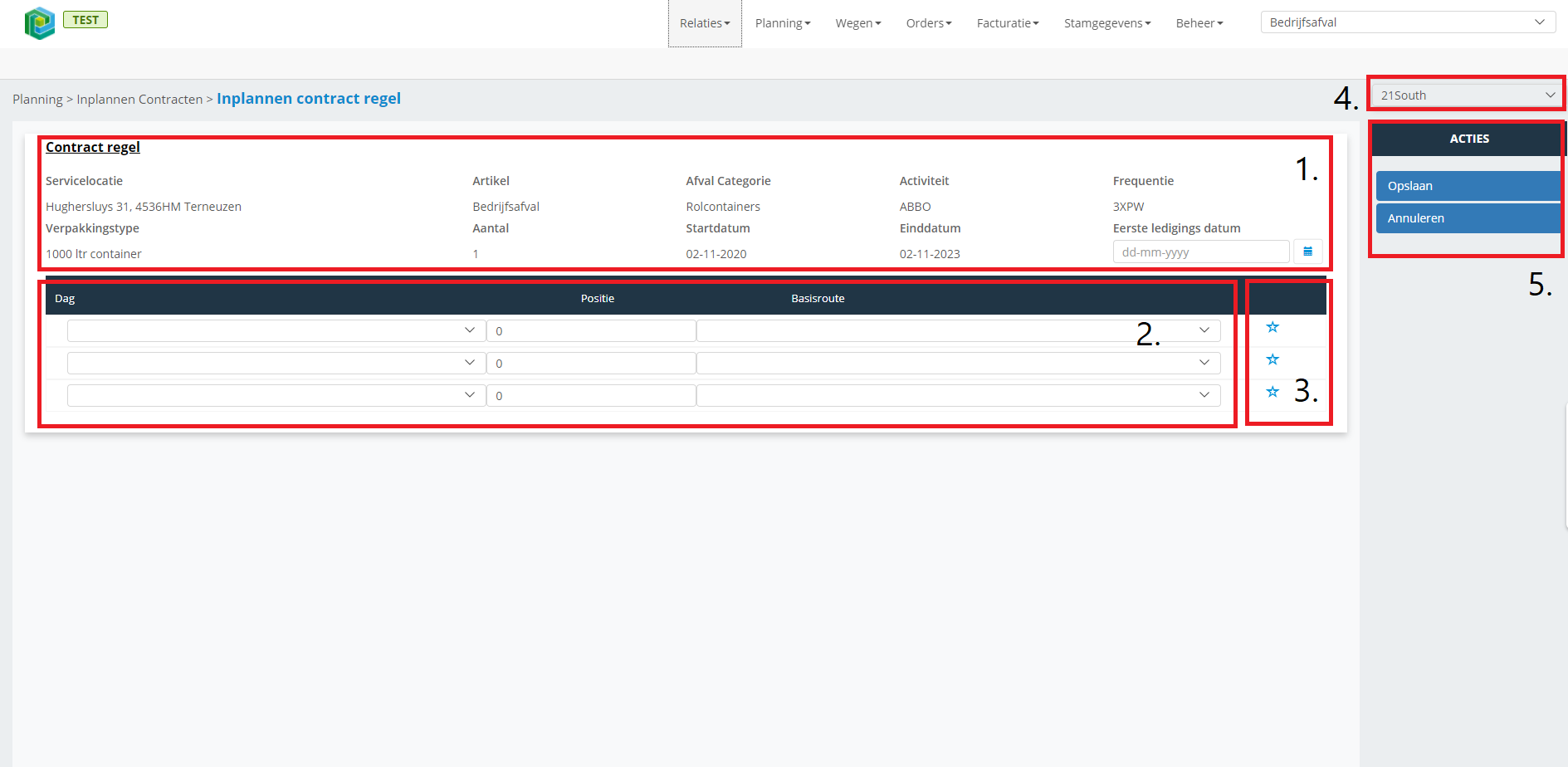Screen dimensions: 1568x767
Task: Focus the Eerste ledigings datum date field
Action: click(1201, 252)
